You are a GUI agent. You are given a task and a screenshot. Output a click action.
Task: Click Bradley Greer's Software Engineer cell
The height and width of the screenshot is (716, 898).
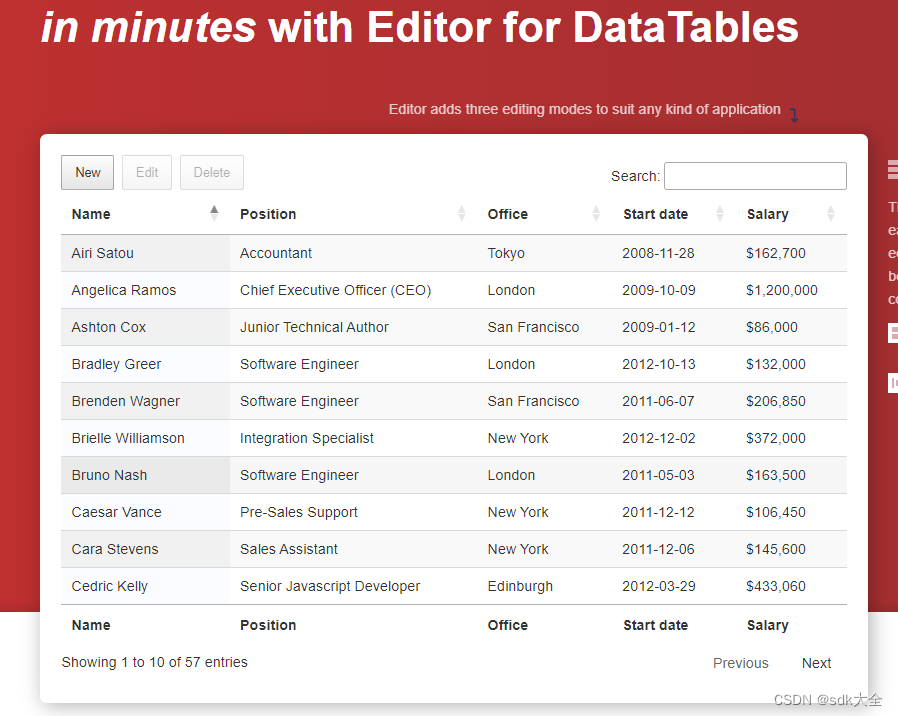353,364
